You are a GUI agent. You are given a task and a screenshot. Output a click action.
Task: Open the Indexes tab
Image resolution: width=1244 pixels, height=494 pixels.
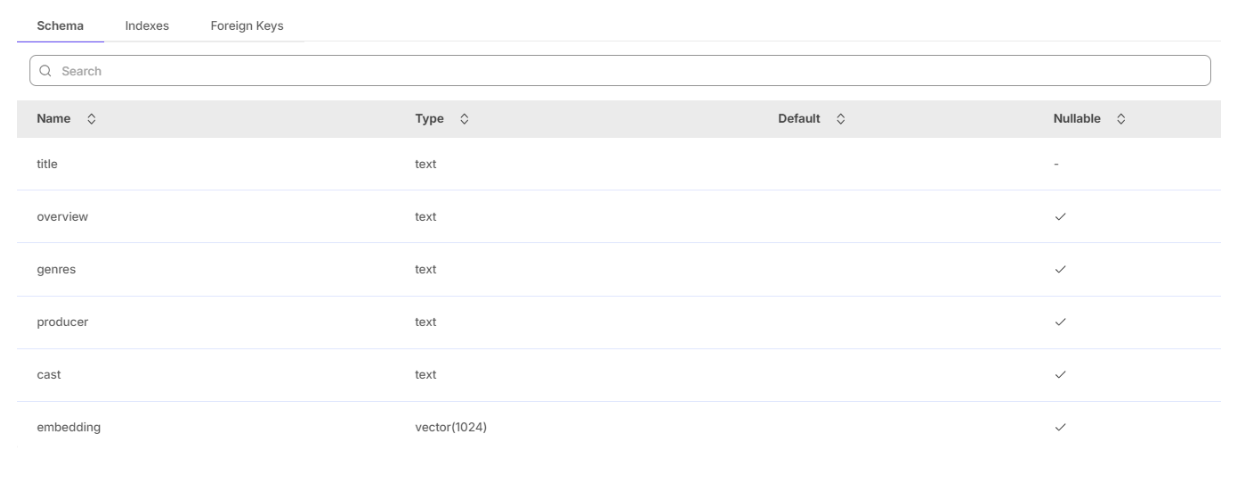(146, 26)
